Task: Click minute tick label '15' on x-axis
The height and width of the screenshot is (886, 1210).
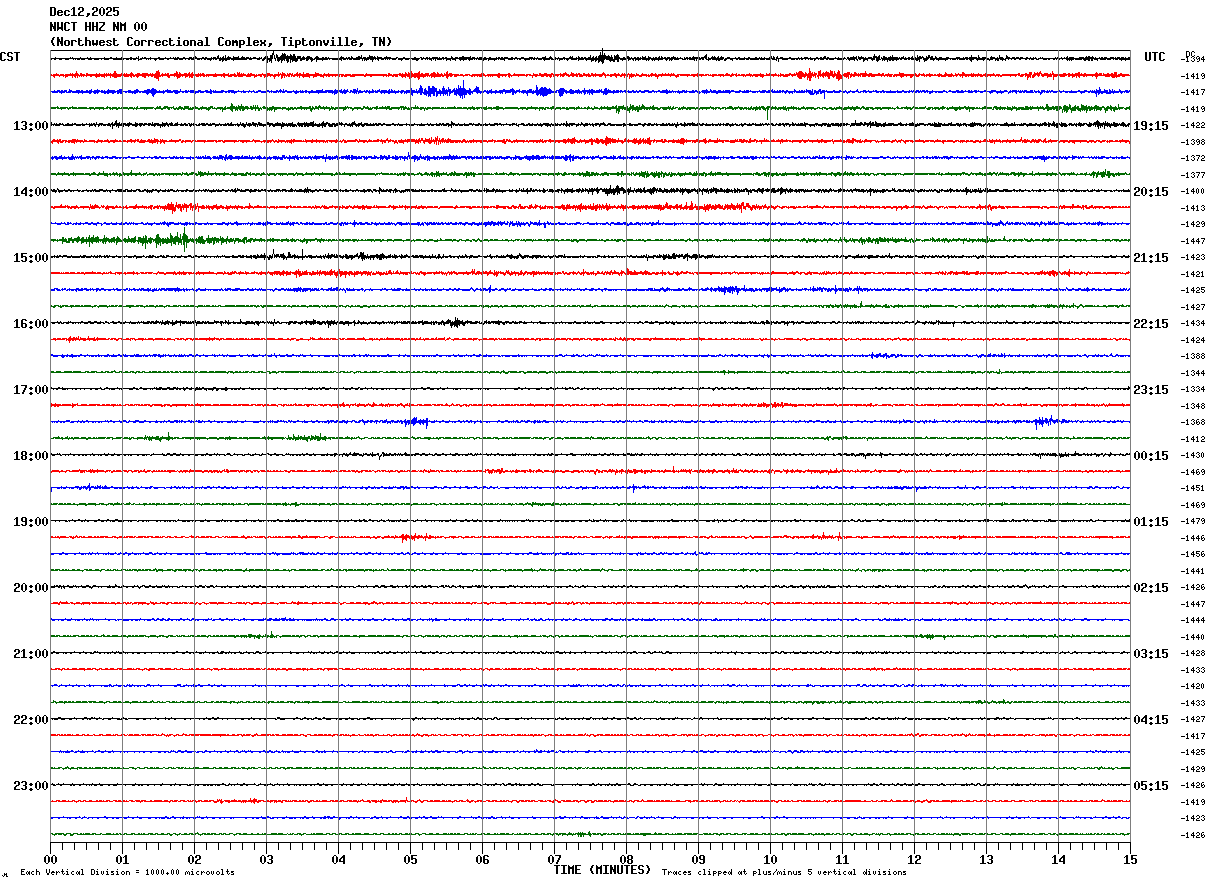Action: (1130, 859)
